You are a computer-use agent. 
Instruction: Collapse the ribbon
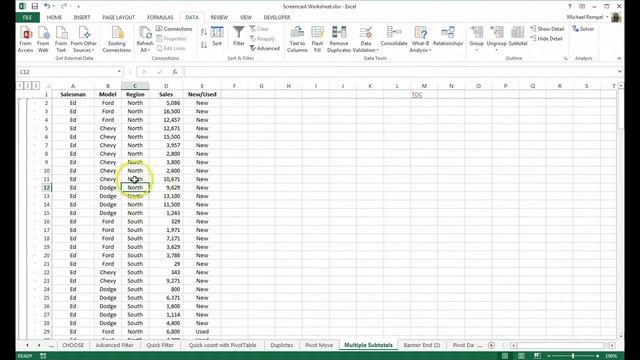[x=619, y=58]
